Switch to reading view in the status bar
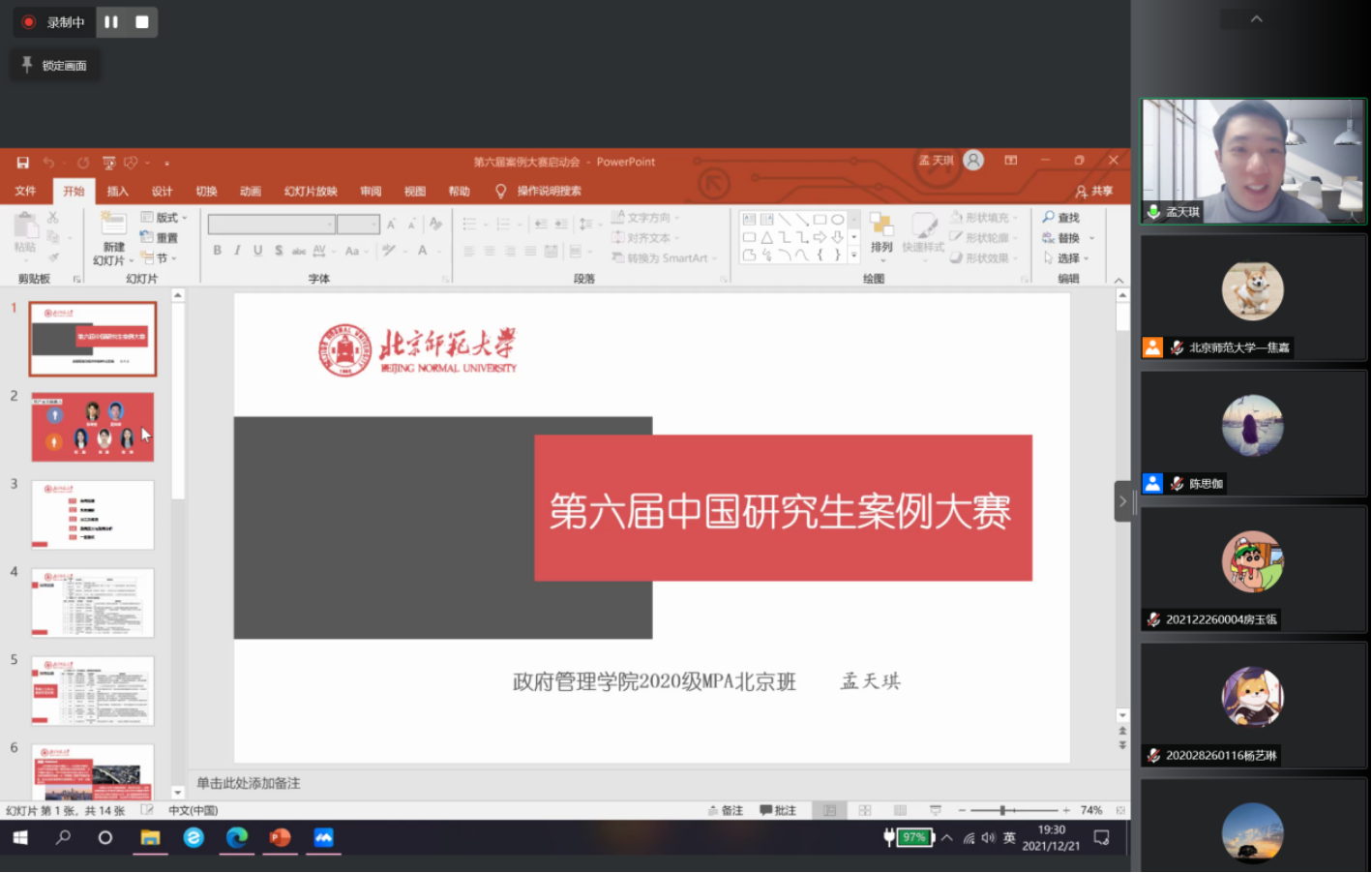 900,811
